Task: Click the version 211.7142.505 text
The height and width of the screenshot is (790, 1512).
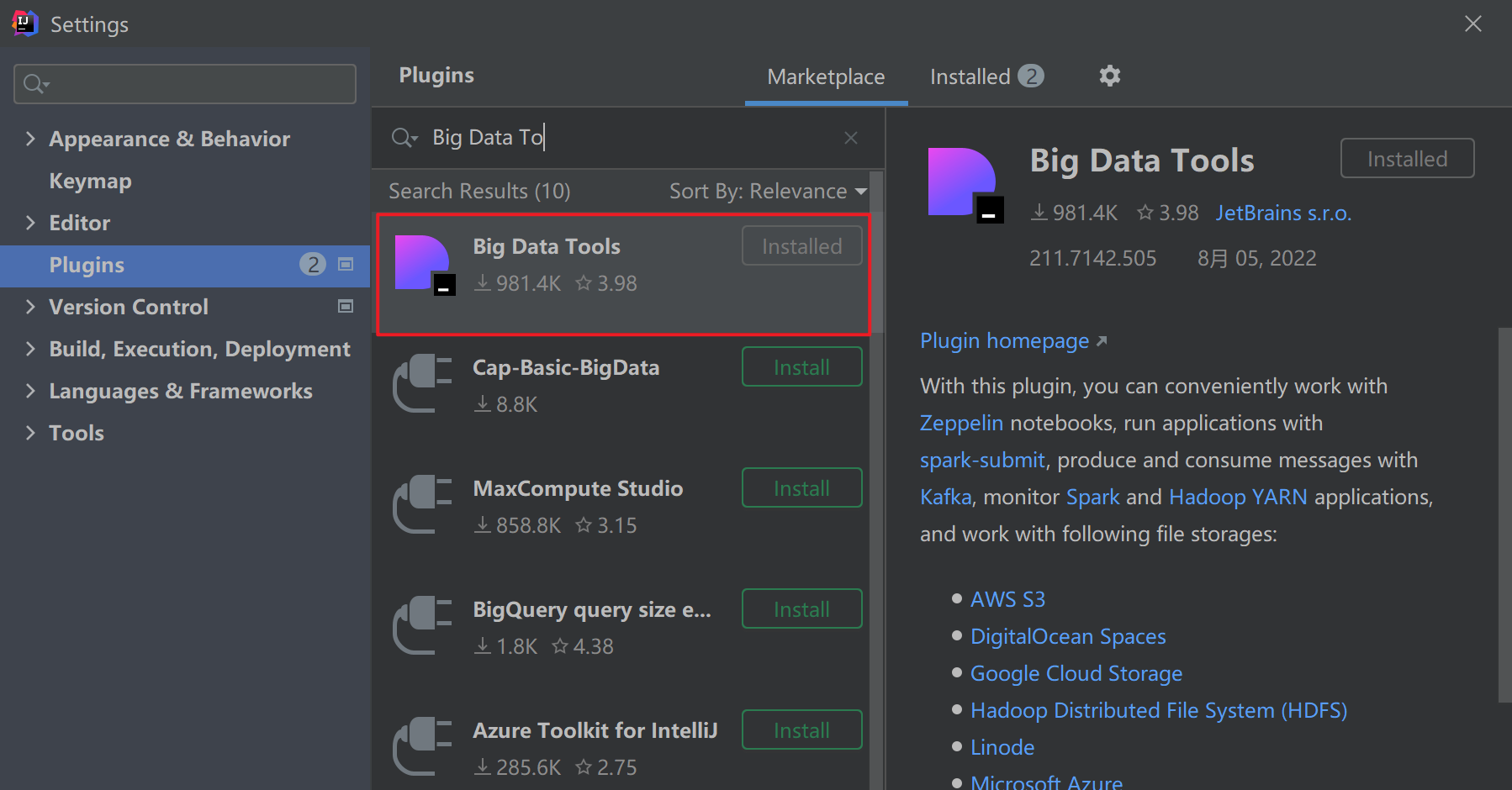Action: pyautogui.click(x=1092, y=258)
